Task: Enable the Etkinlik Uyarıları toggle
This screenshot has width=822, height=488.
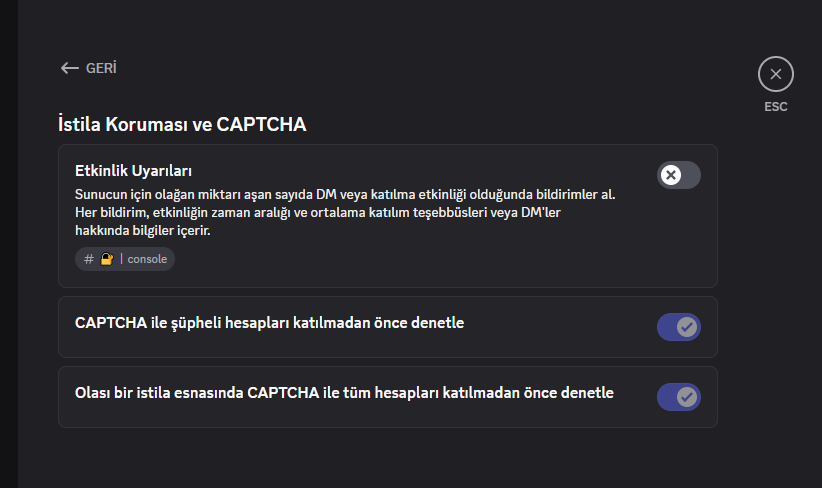Action: coord(678,175)
